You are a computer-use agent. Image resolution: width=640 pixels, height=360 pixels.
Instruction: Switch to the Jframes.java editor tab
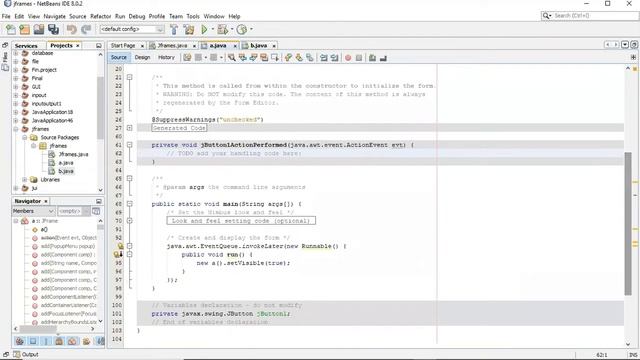pyautogui.click(x=172, y=45)
